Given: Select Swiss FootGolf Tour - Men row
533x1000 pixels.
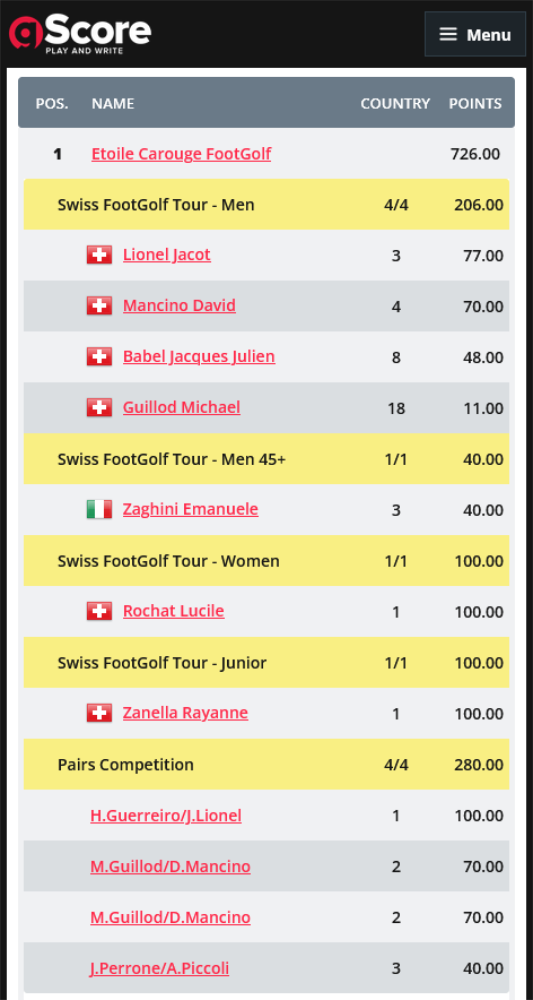Looking at the screenshot, I should click(x=266, y=205).
